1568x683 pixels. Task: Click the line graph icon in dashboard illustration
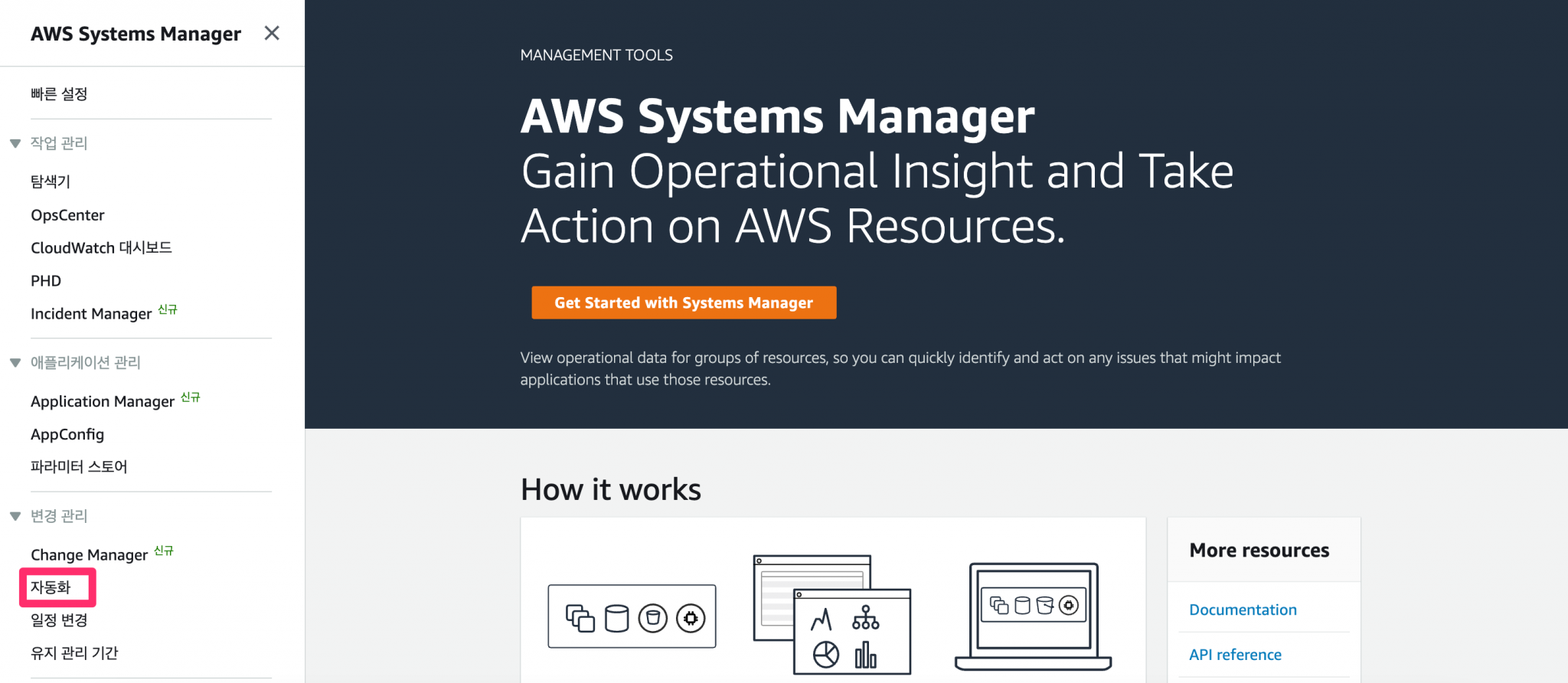click(822, 619)
